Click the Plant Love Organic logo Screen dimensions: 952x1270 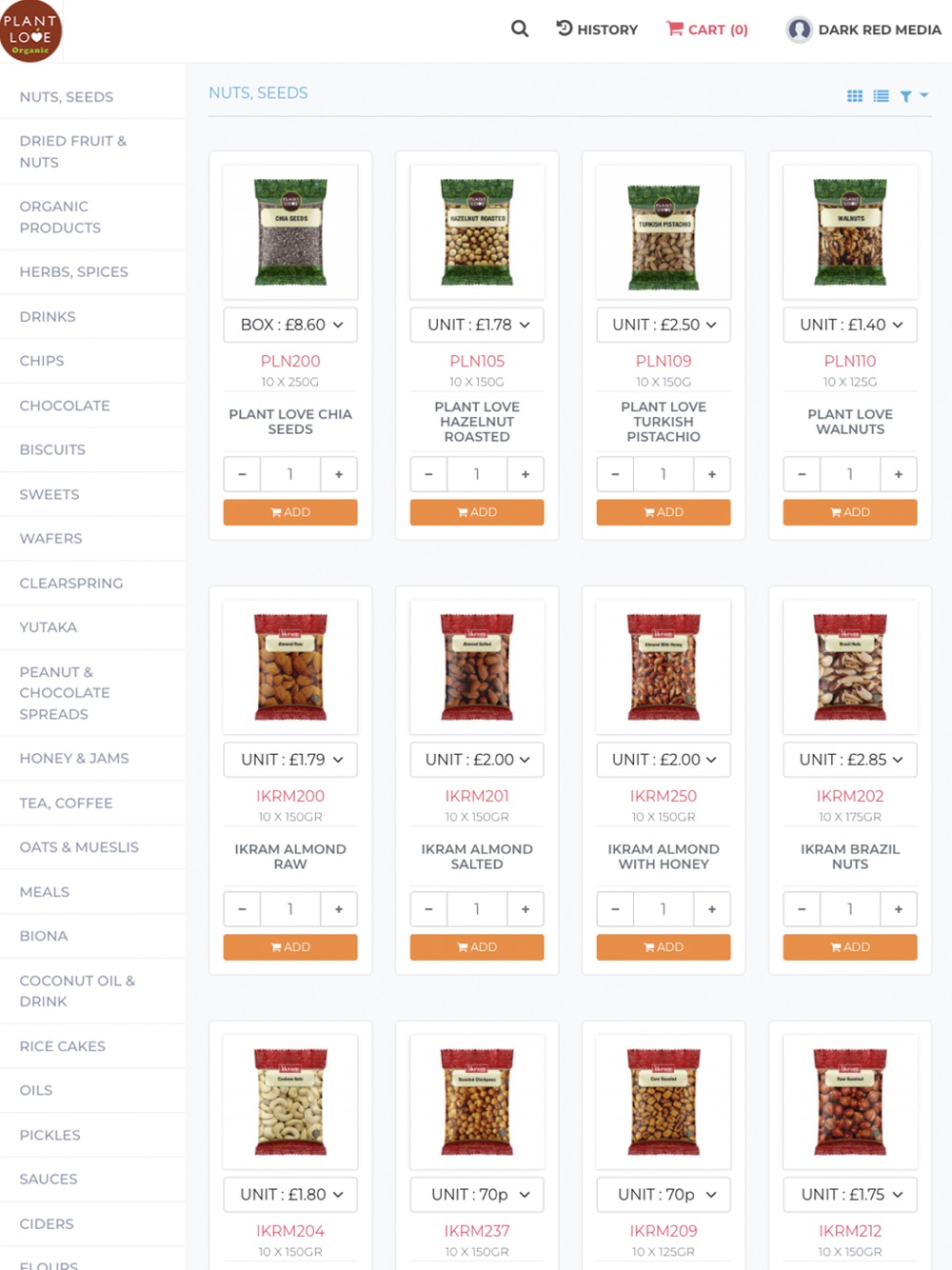coord(30,31)
